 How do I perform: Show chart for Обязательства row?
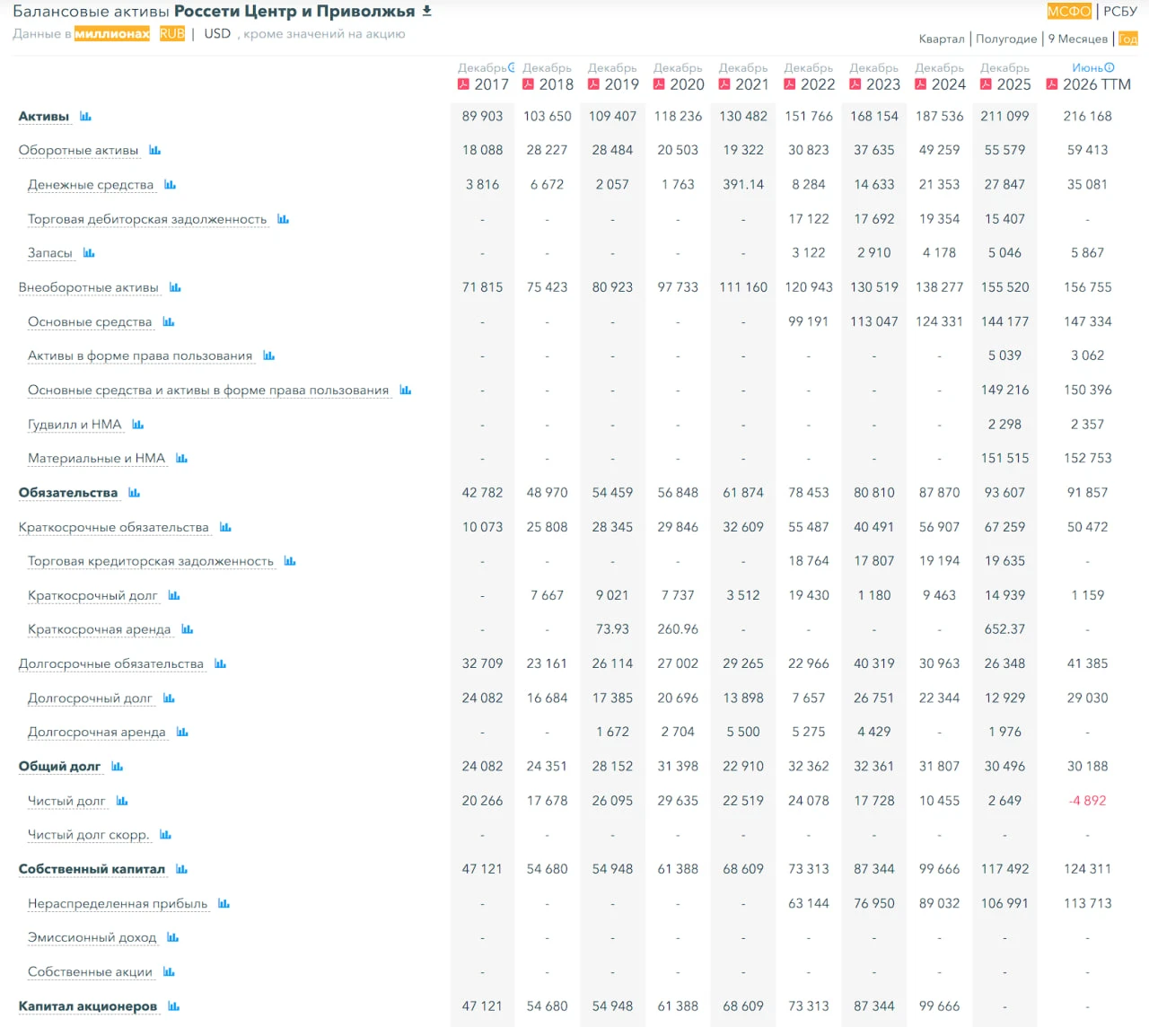(135, 493)
